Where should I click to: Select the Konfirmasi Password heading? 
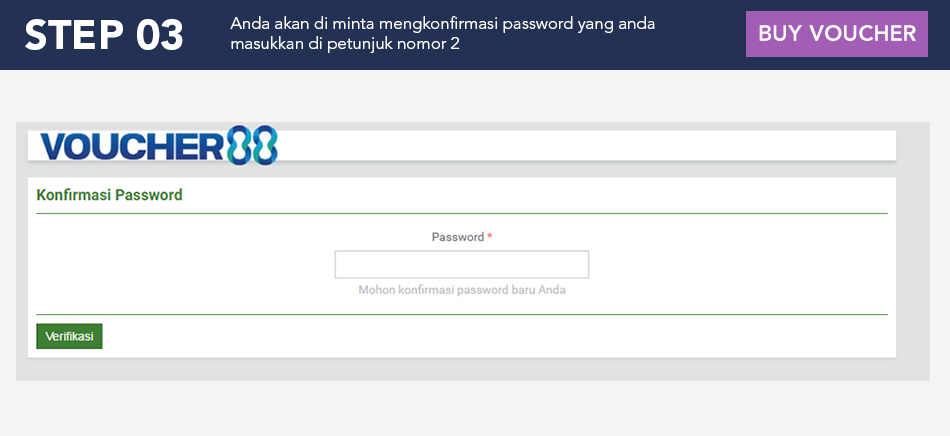(x=109, y=195)
